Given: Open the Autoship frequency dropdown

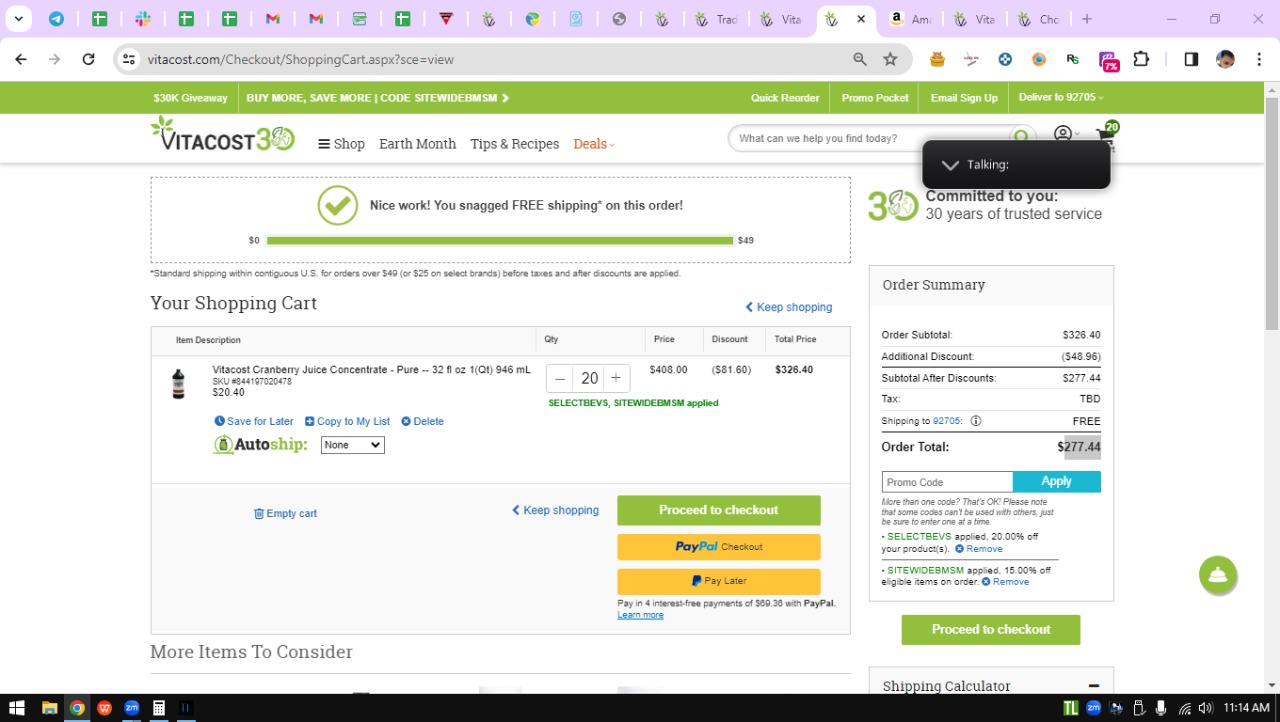Looking at the screenshot, I should pyautogui.click(x=352, y=445).
